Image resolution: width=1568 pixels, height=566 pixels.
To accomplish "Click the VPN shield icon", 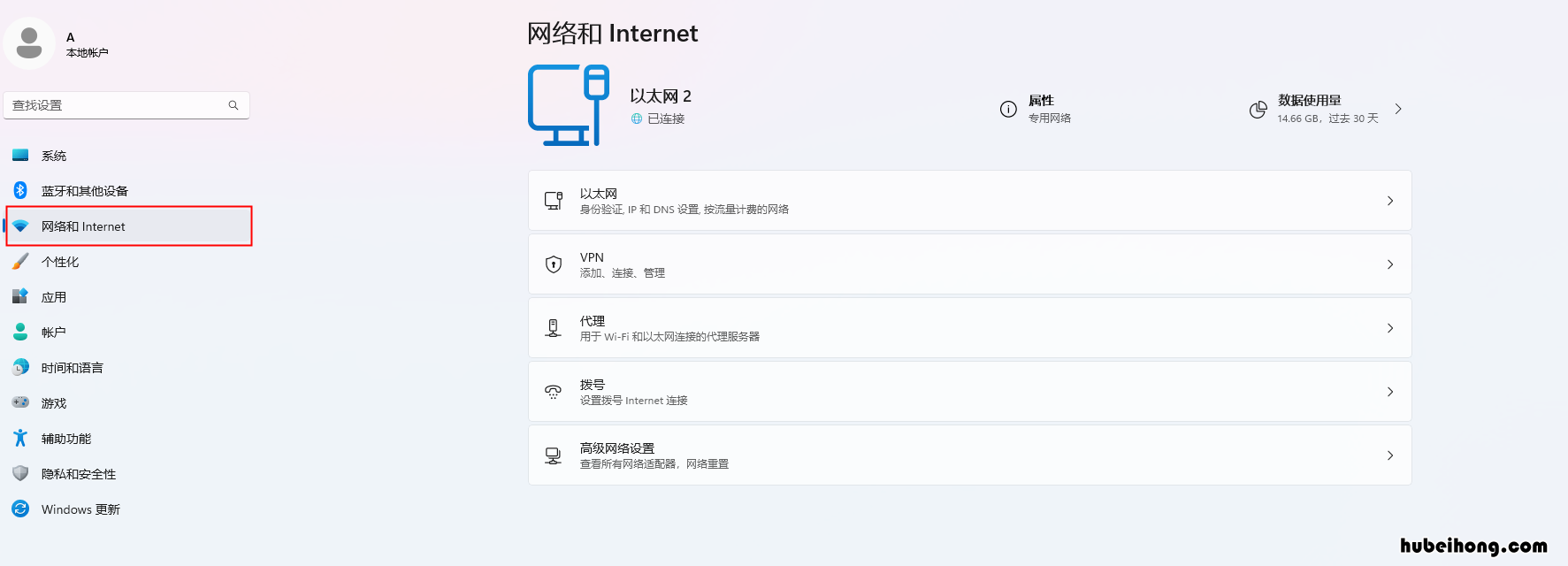I will [554, 264].
